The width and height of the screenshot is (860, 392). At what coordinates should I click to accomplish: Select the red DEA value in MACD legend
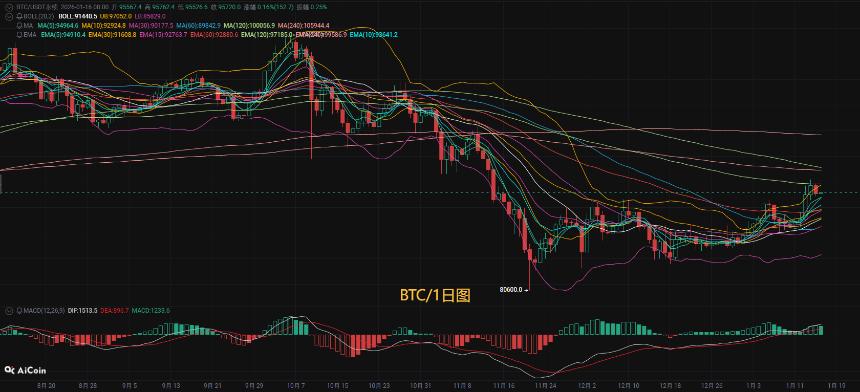pyautogui.click(x=114, y=310)
